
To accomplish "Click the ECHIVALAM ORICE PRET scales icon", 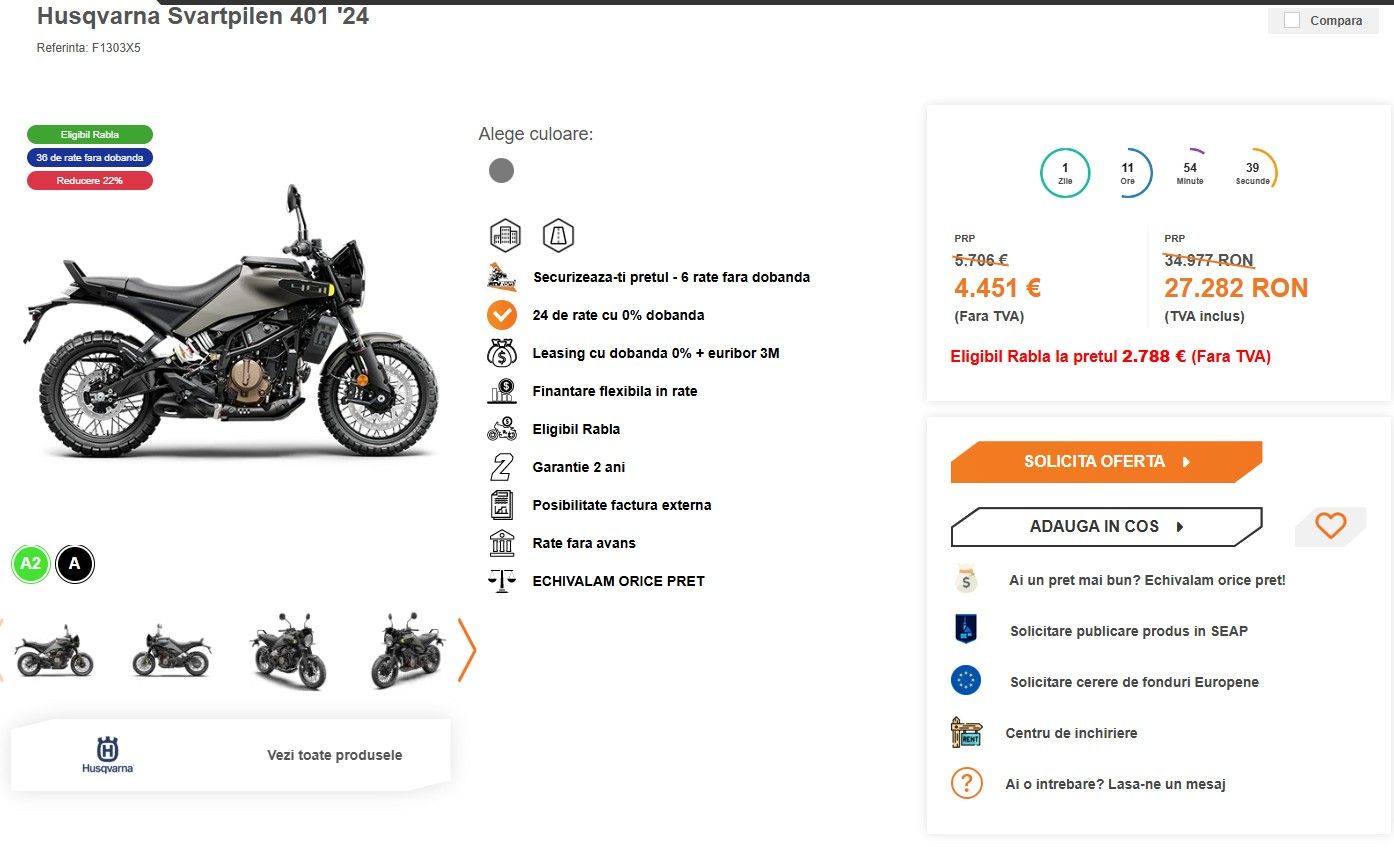I will (501, 581).
